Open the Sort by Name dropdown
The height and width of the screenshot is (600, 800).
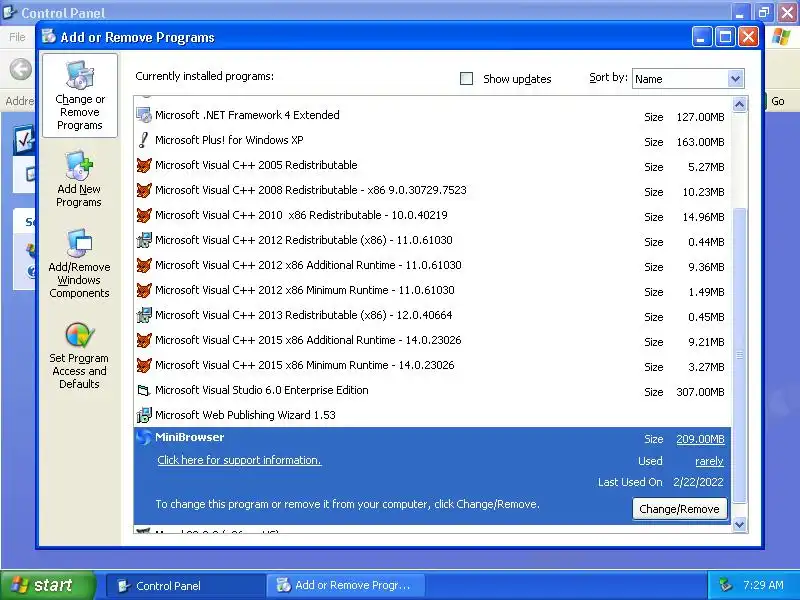coord(735,79)
